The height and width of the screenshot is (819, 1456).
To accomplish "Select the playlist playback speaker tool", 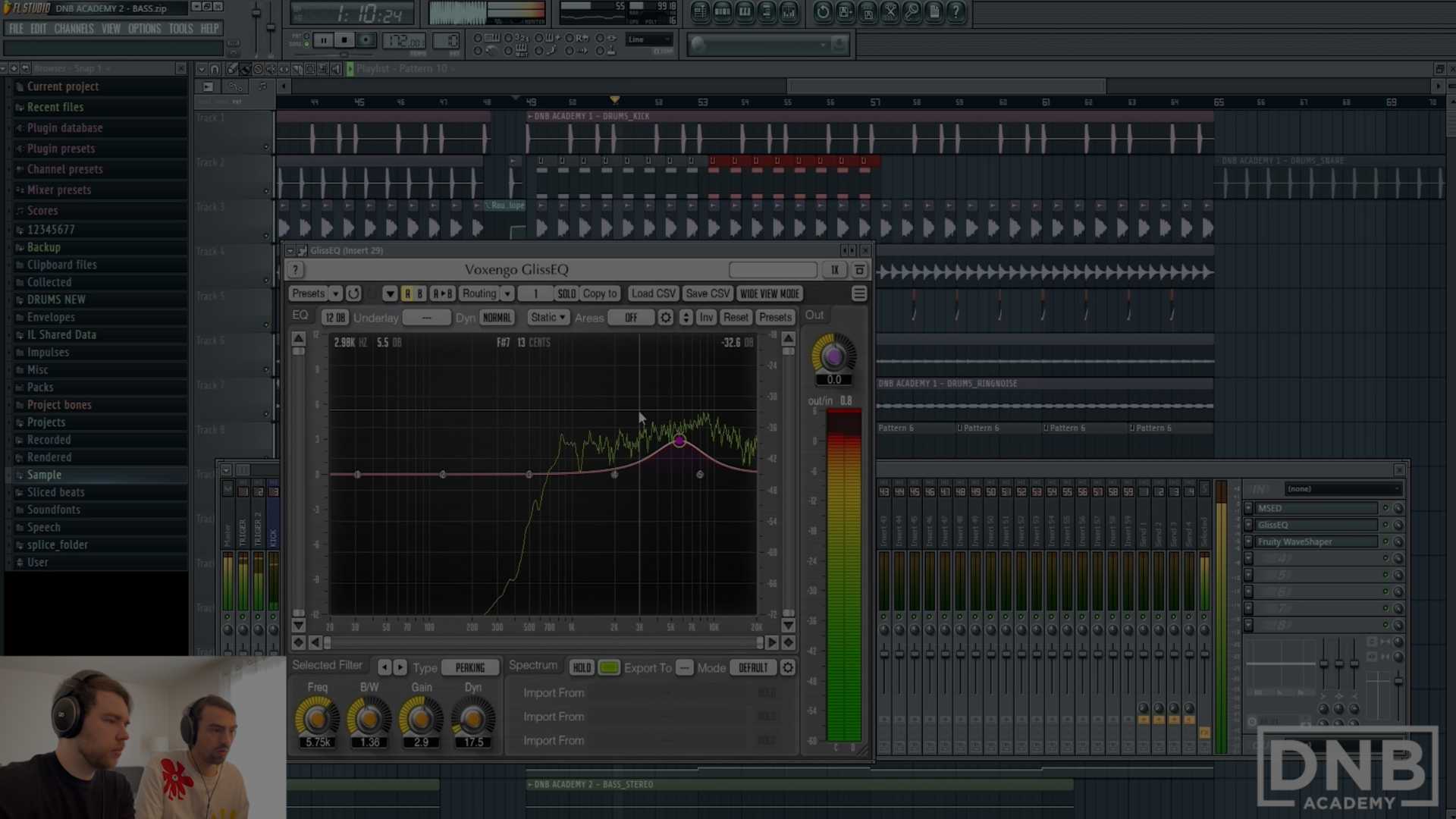I will pos(335,69).
